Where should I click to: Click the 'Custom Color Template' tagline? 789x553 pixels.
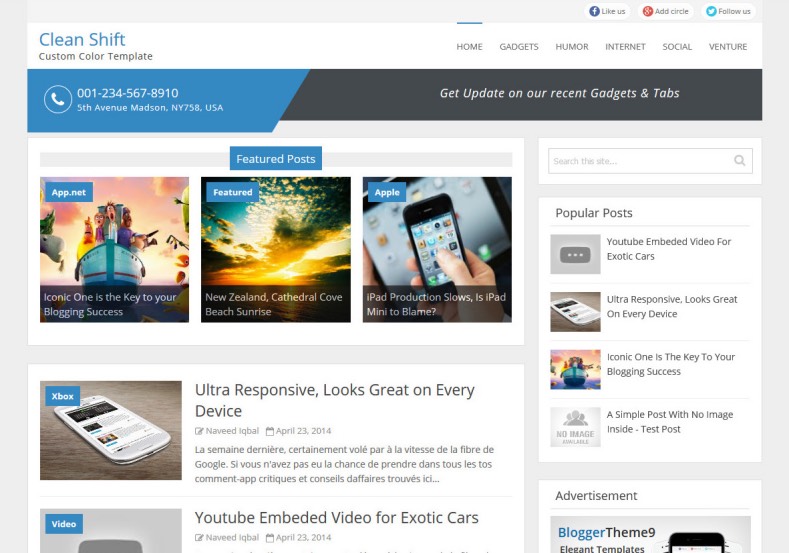[96, 56]
